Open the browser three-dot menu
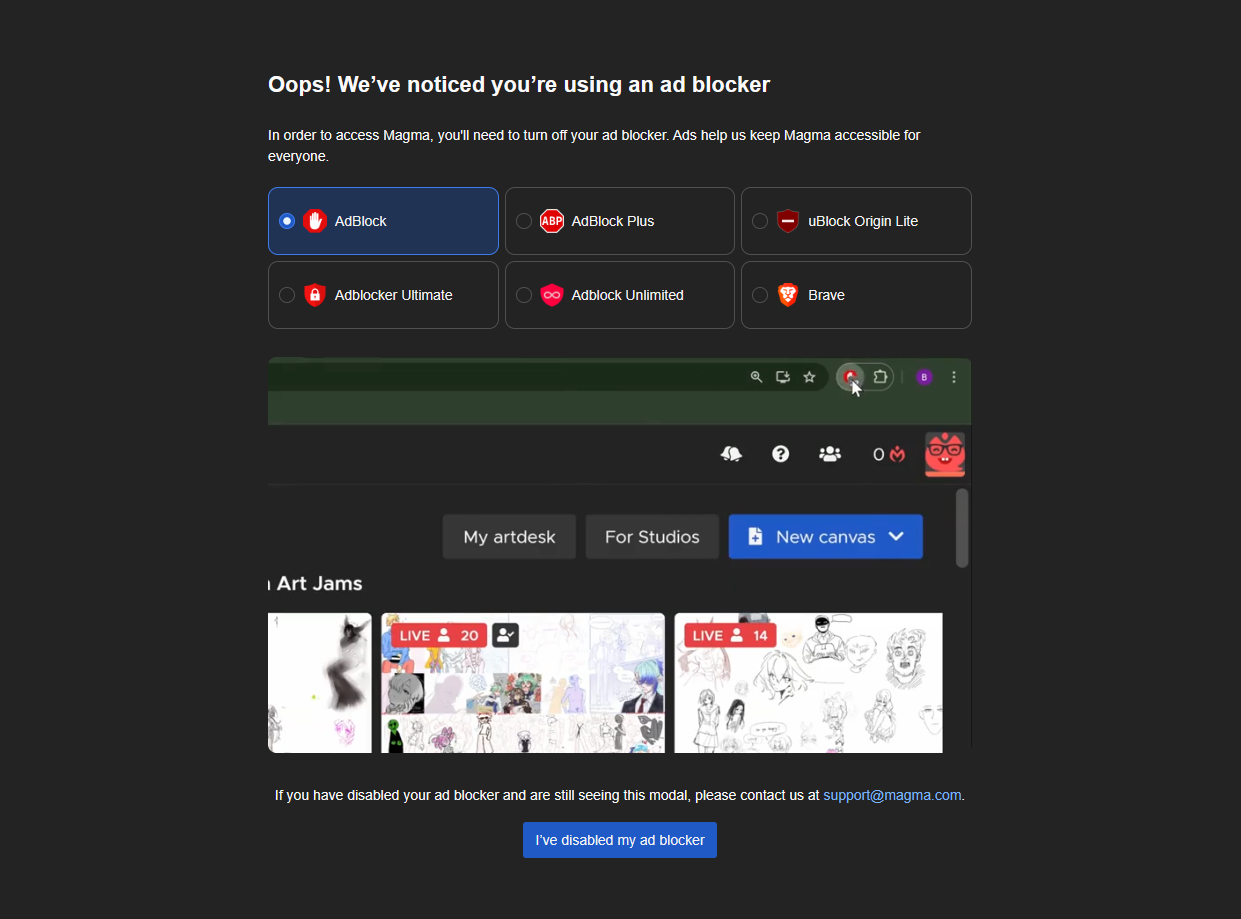1241x919 pixels. coord(954,377)
